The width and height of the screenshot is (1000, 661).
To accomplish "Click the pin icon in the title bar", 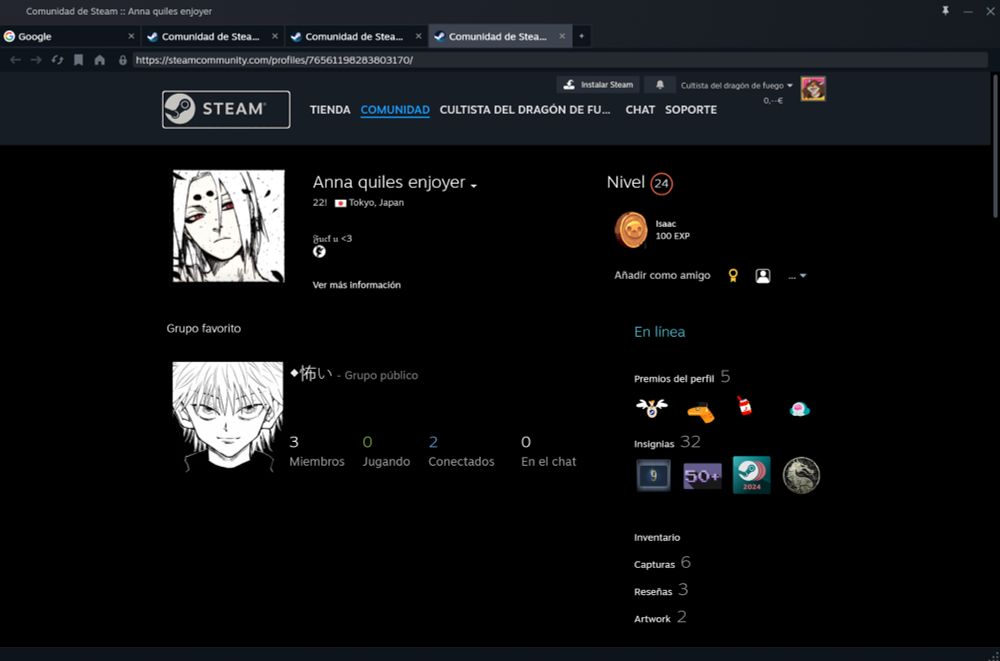I will click(945, 11).
